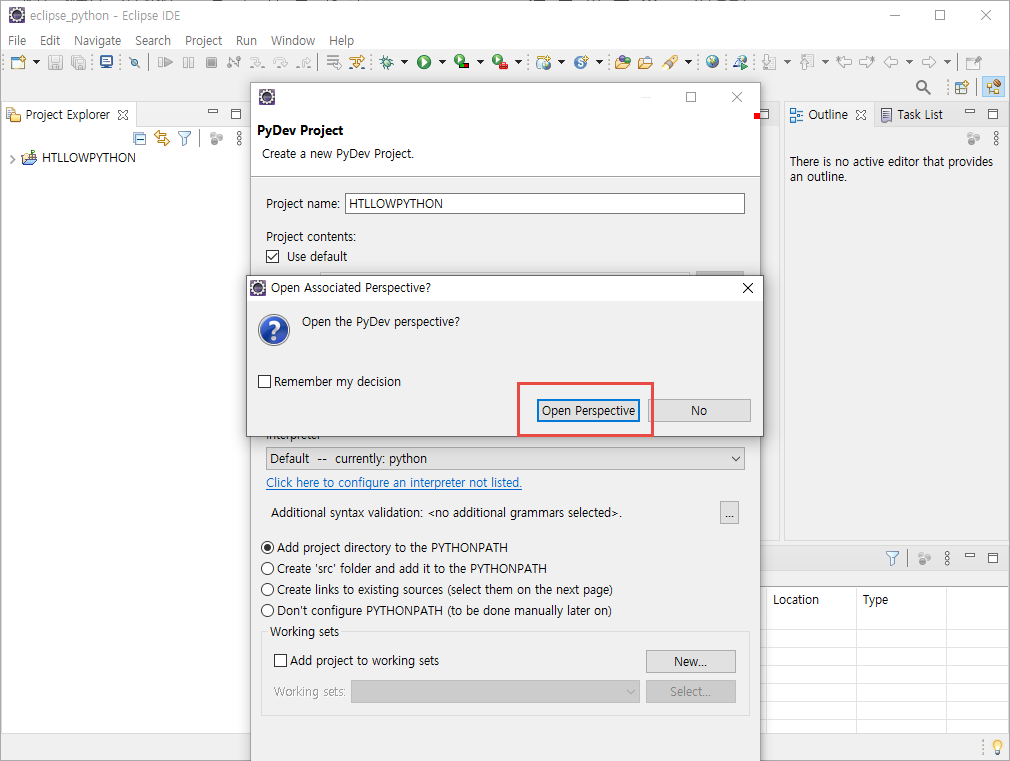Click the Resume debug icon
The image size is (1010, 761).
[x=166, y=63]
